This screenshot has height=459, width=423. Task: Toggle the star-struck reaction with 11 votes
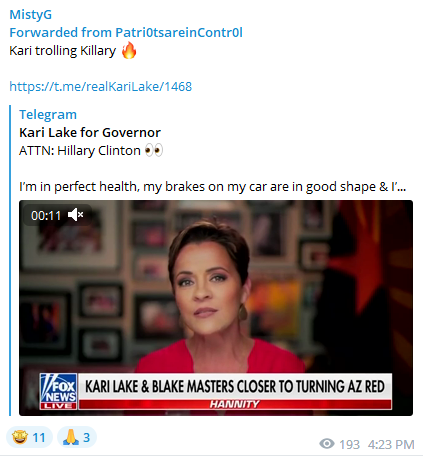(x=29, y=437)
